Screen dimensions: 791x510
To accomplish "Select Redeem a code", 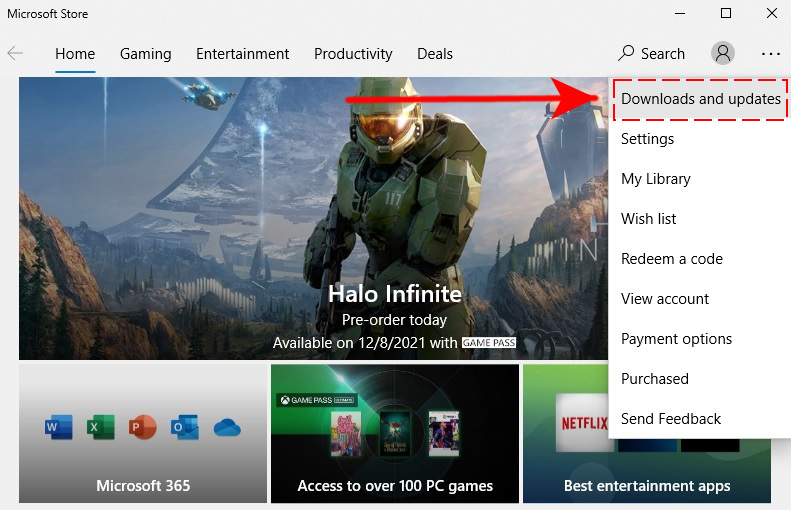I will (x=700, y=259).
